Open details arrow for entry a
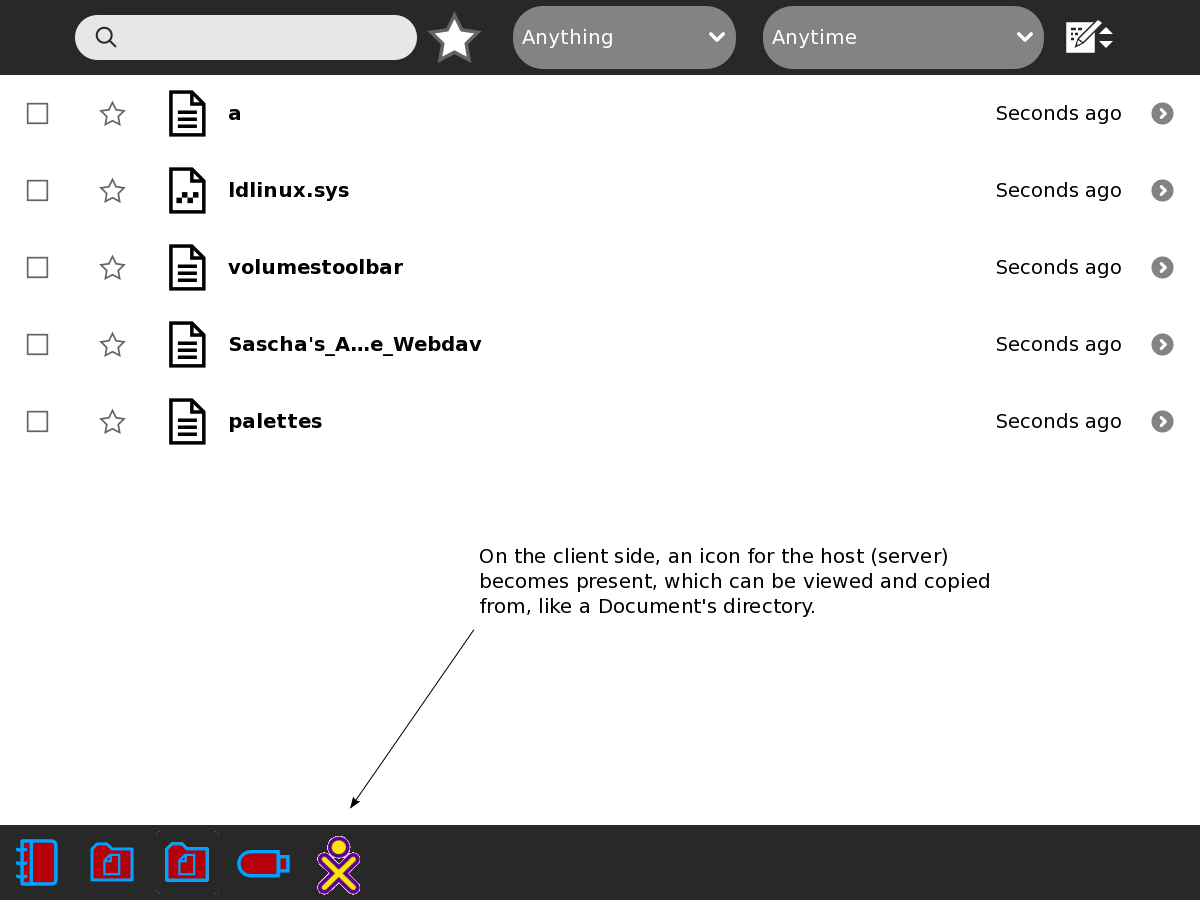The height and width of the screenshot is (900, 1200). 1162,113
